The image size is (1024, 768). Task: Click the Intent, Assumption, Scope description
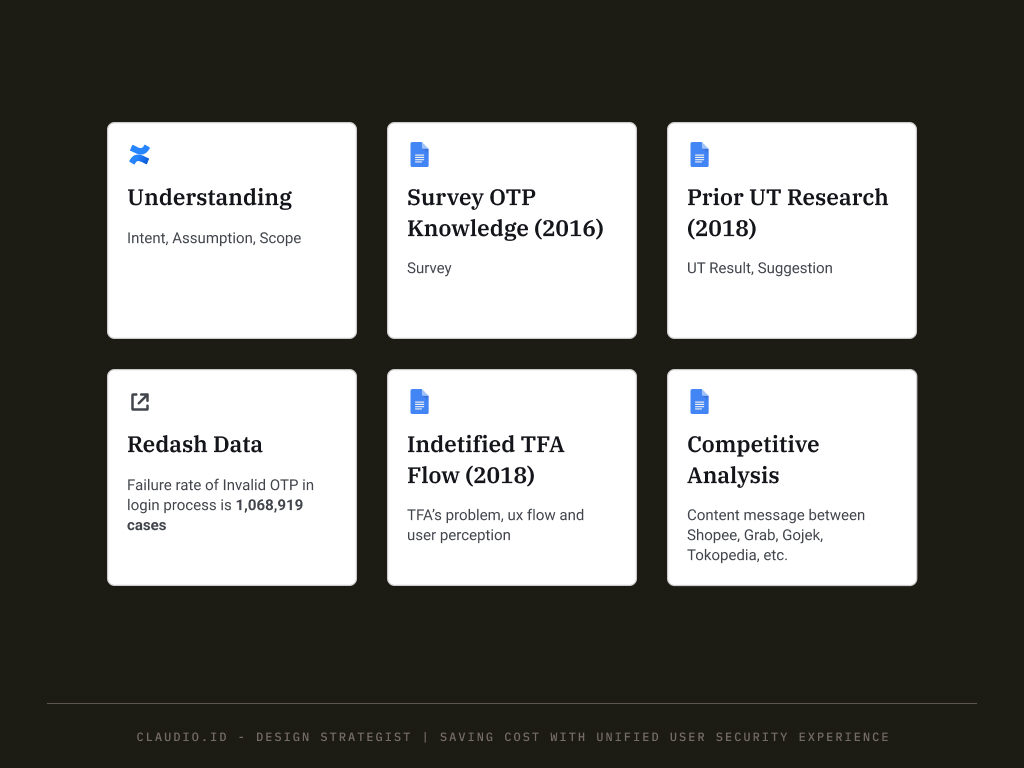[x=214, y=238]
